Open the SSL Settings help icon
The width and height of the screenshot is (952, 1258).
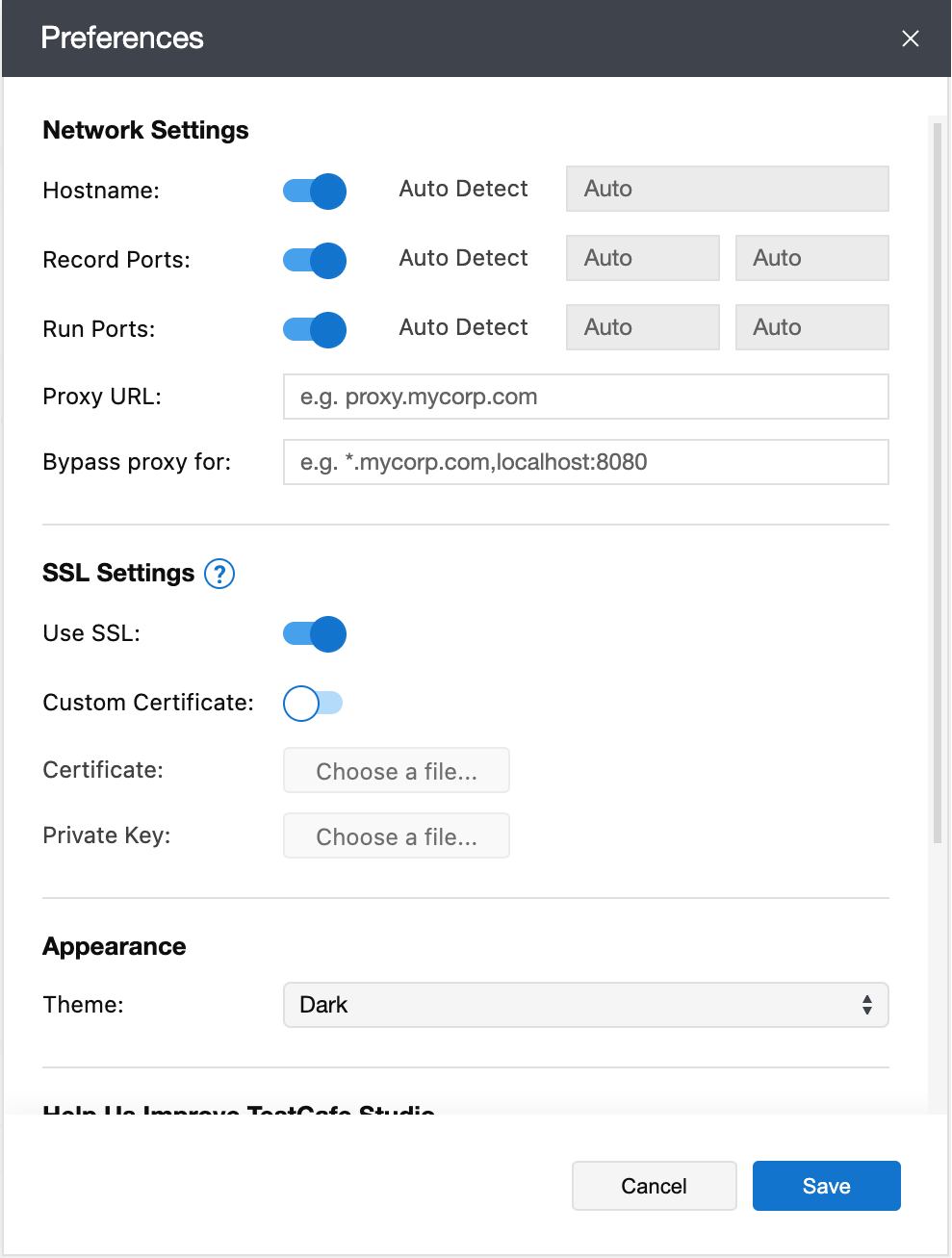[x=219, y=574]
